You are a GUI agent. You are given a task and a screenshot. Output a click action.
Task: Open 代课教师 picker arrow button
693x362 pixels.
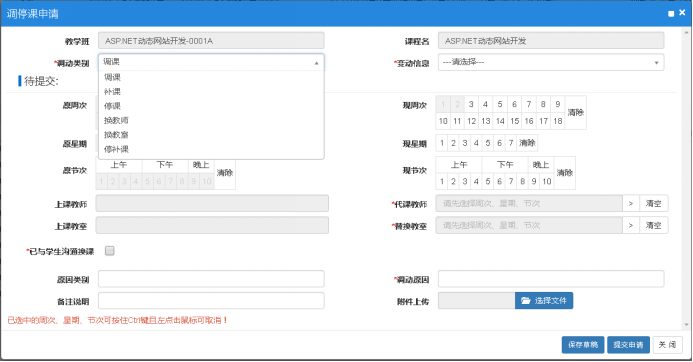[x=631, y=203]
